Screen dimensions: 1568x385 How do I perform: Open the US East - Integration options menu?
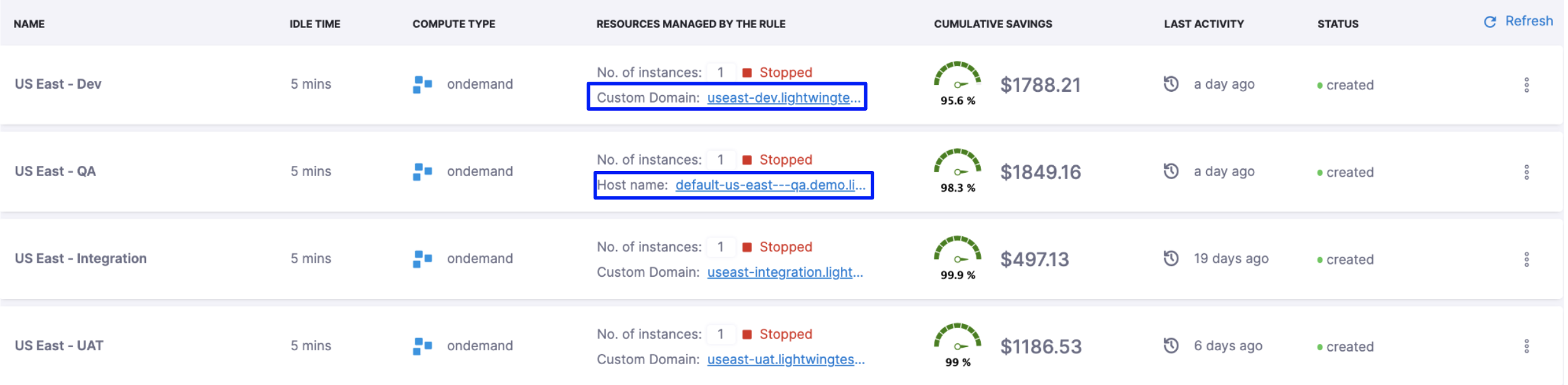(x=1526, y=259)
